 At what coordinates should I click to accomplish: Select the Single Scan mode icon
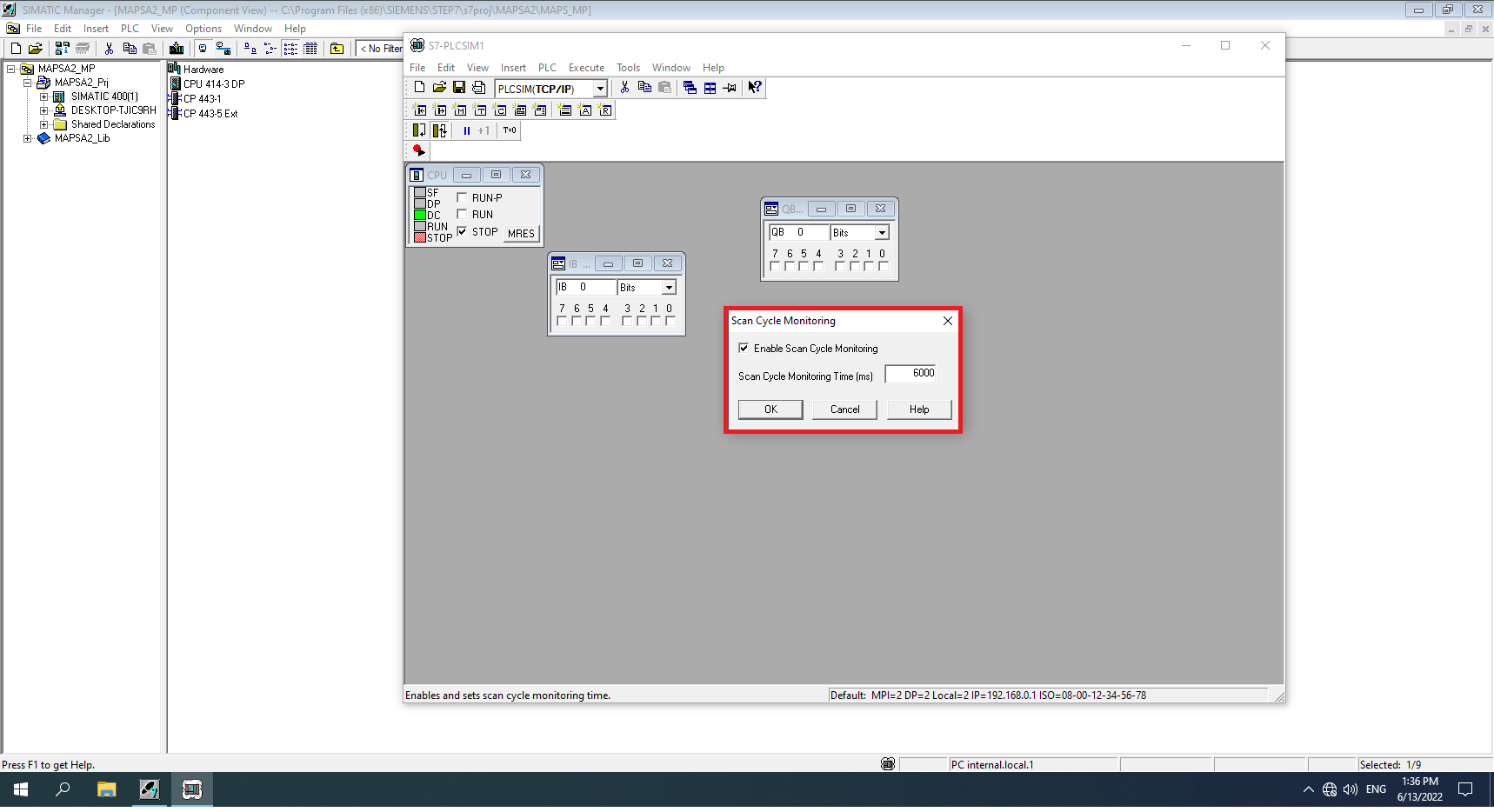(x=419, y=130)
